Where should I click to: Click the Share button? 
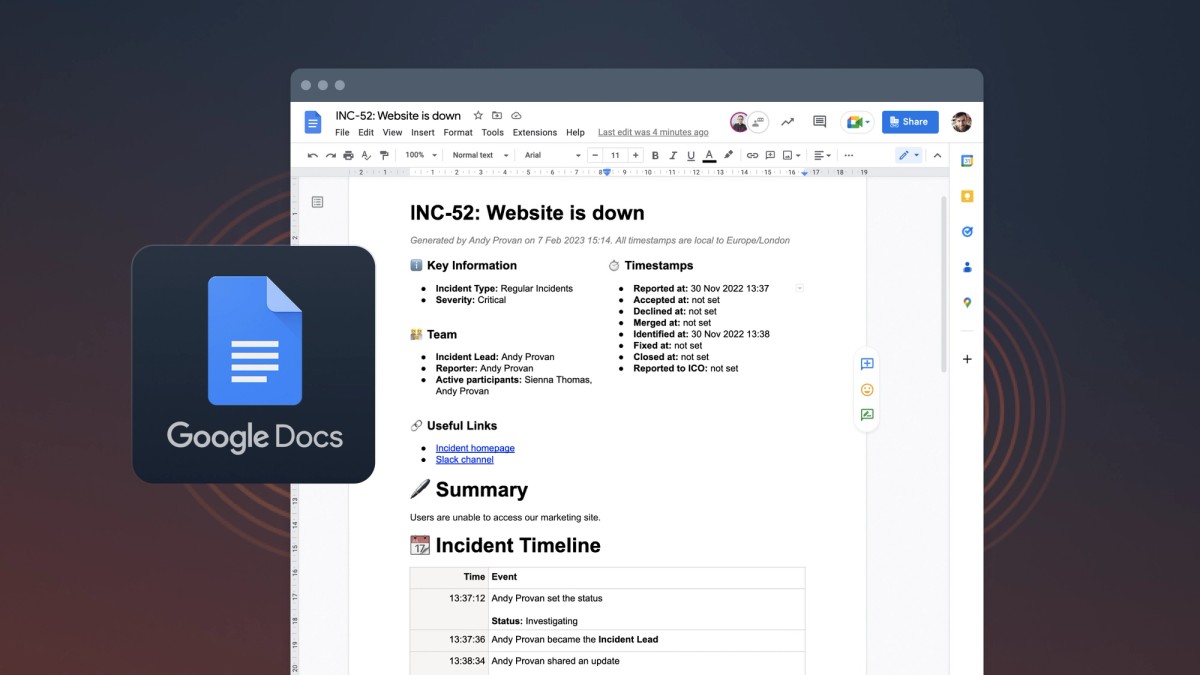tap(909, 121)
